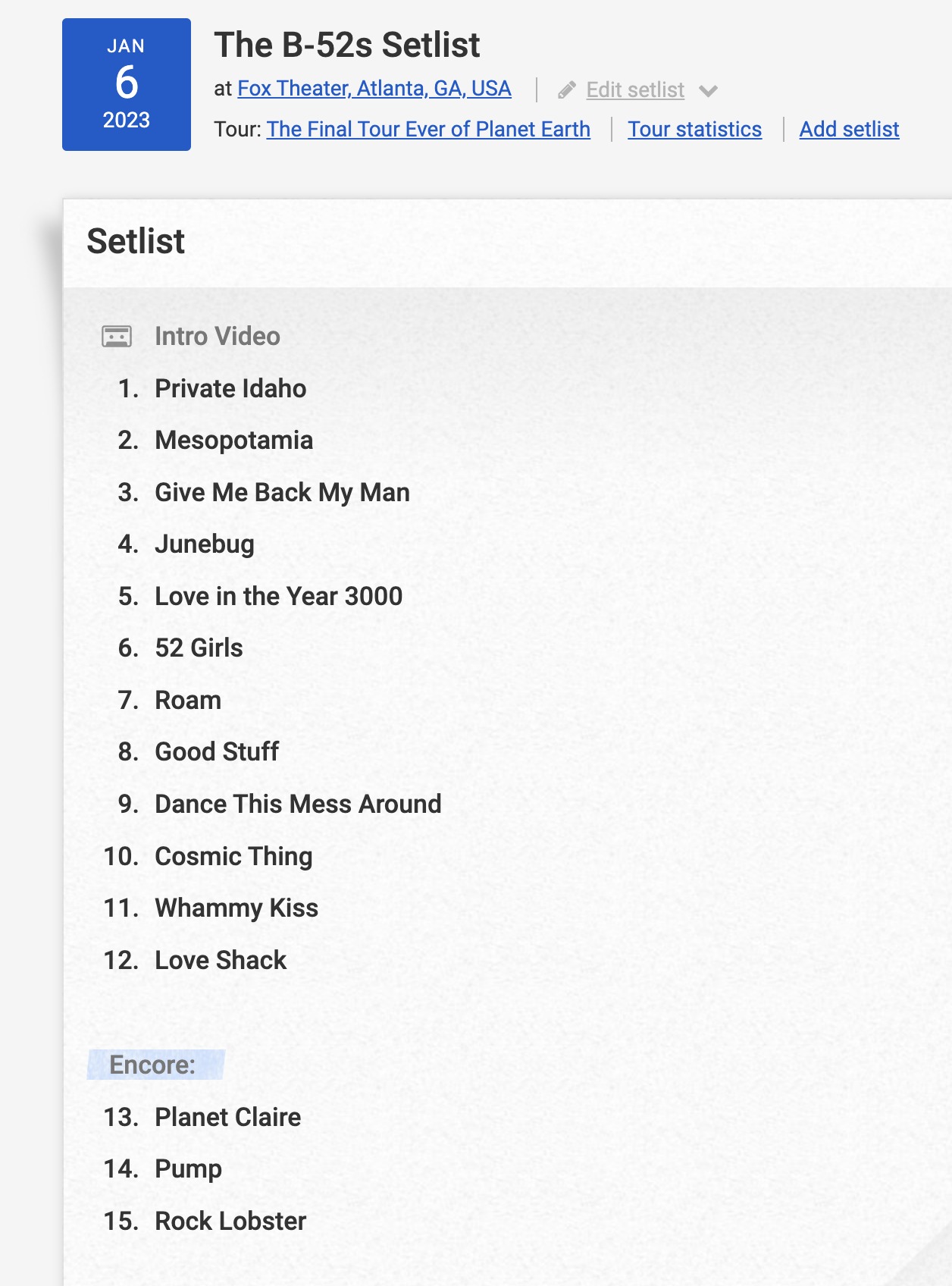Viewport: 952px width, 1286px height.
Task: Select Dance This Mess Around
Action: point(298,805)
